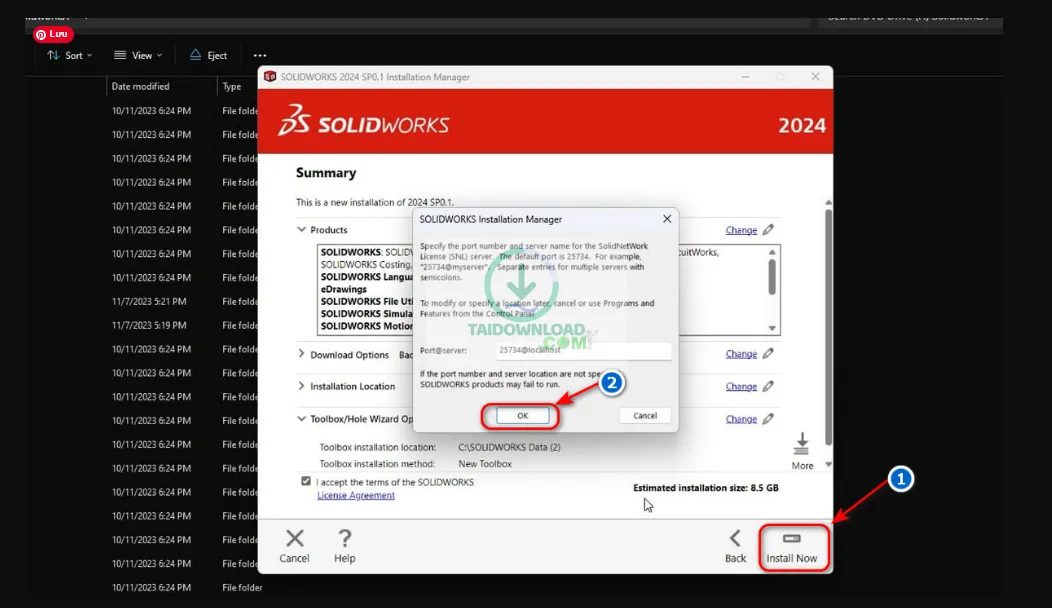Open the View menu in the toolbar
Screen dimensions: 1052x608
coord(136,55)
